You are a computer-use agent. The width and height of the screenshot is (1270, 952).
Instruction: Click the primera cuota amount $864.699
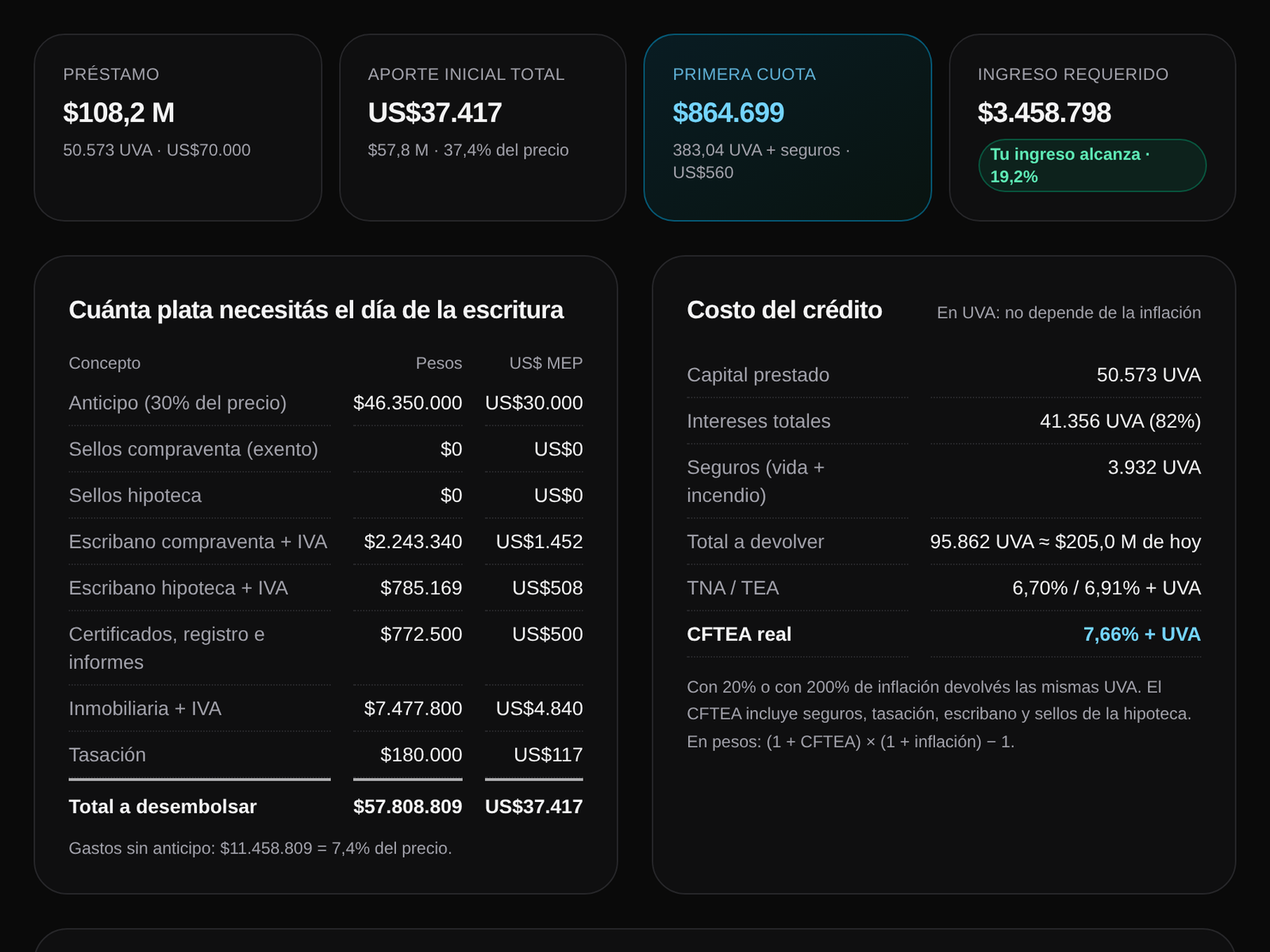click(x=729, y=113)
